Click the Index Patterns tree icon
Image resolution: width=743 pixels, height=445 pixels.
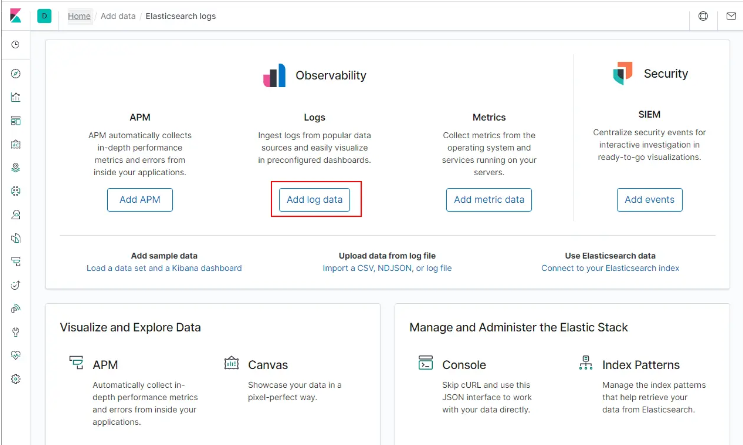click(x=586, y=363)
